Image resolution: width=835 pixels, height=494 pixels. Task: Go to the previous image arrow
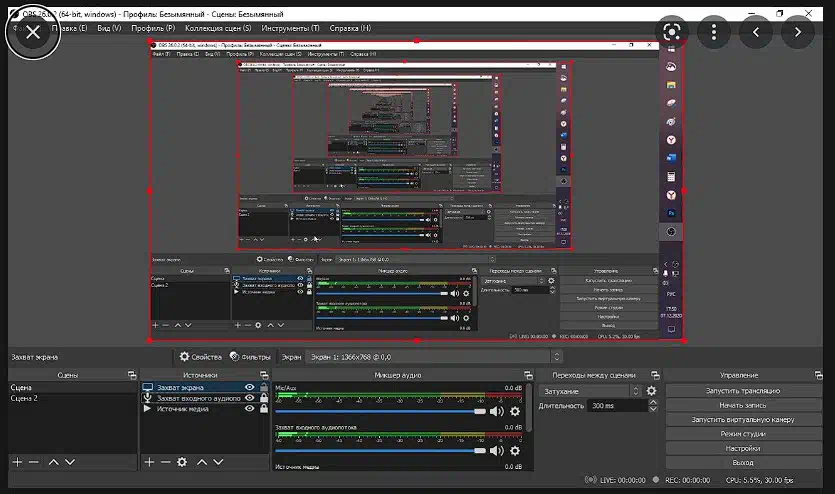click(756, 32)
